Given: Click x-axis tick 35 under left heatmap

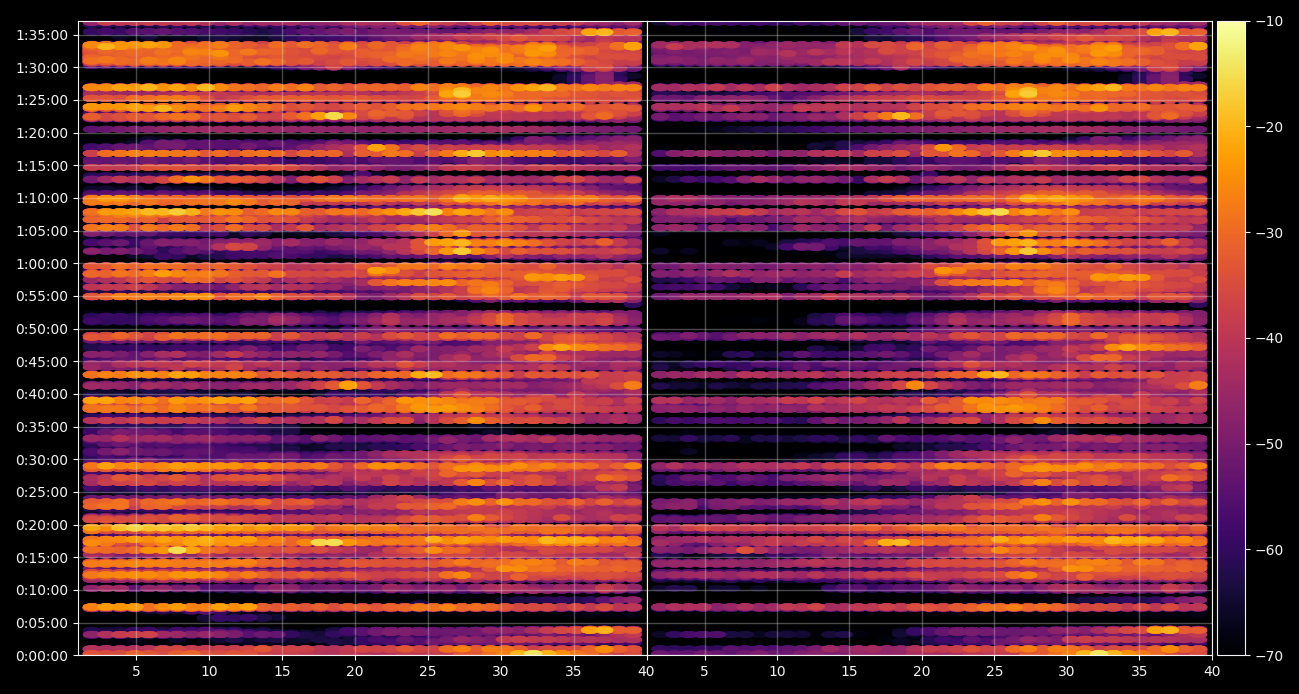Looking at the screenshot, I should point(574,672).
